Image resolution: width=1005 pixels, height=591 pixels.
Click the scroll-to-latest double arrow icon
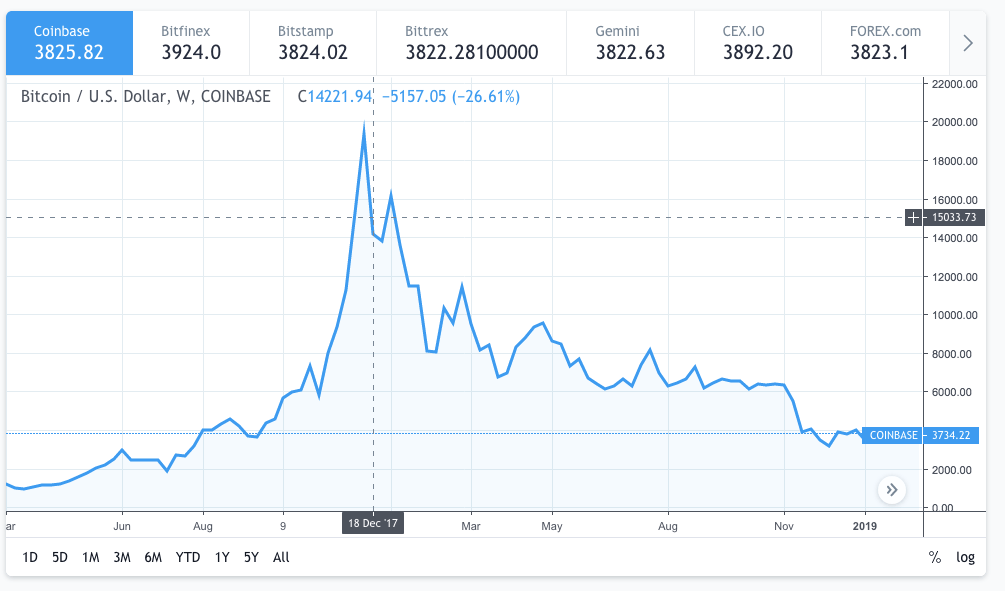tap(892, 489)
